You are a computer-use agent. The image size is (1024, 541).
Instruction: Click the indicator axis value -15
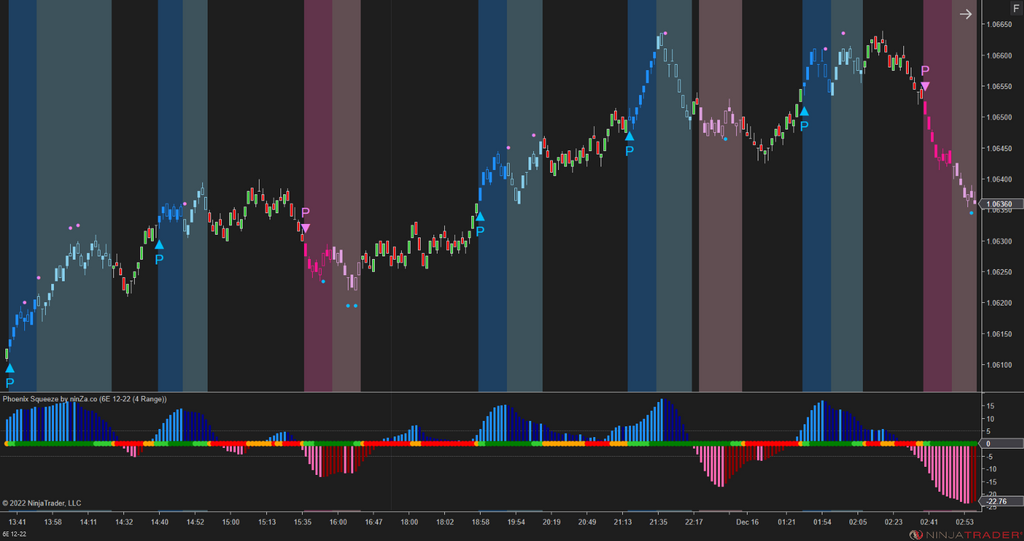(x=990, y=482)
